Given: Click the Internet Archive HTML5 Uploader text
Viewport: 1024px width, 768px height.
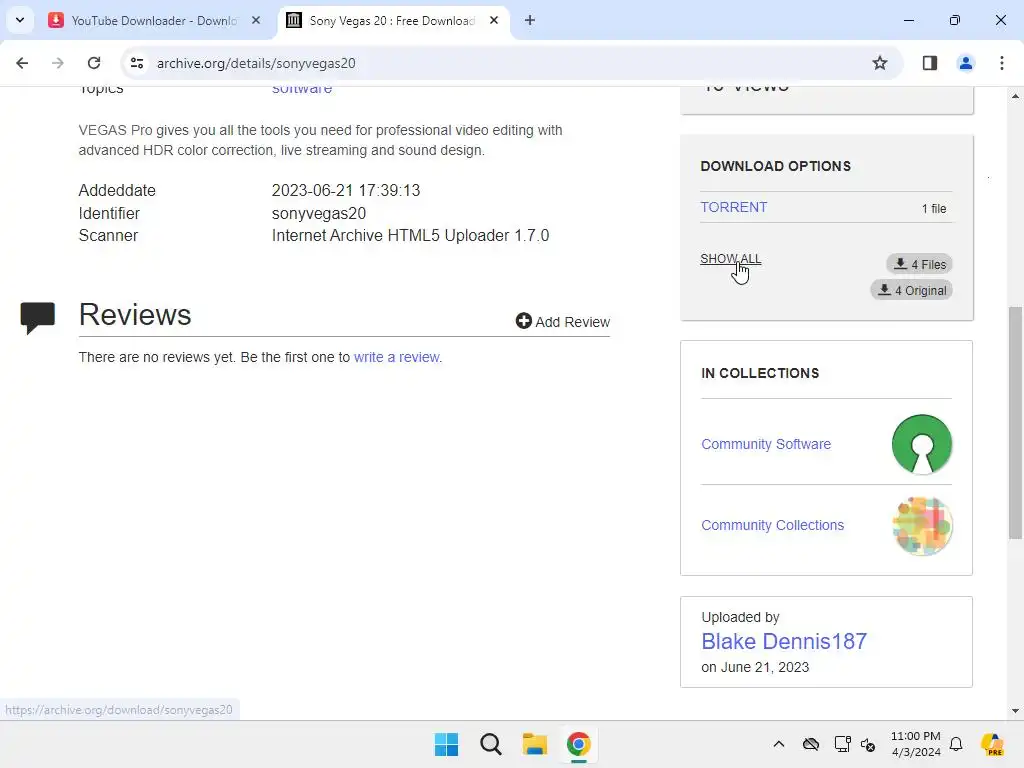Looking at the screenshot, I should point(410,236).
